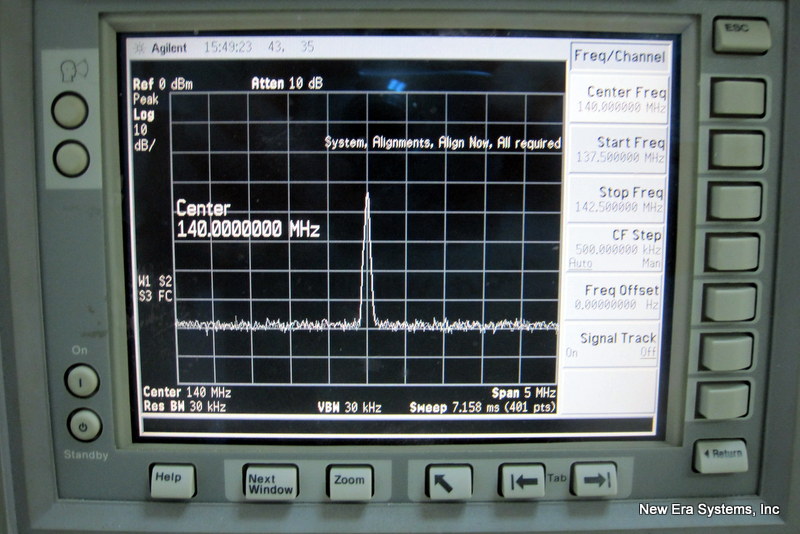Push the hardware softkey beside Freq Offset
Viewport: 800px width, 534px height.
click(x=730, y=303)
